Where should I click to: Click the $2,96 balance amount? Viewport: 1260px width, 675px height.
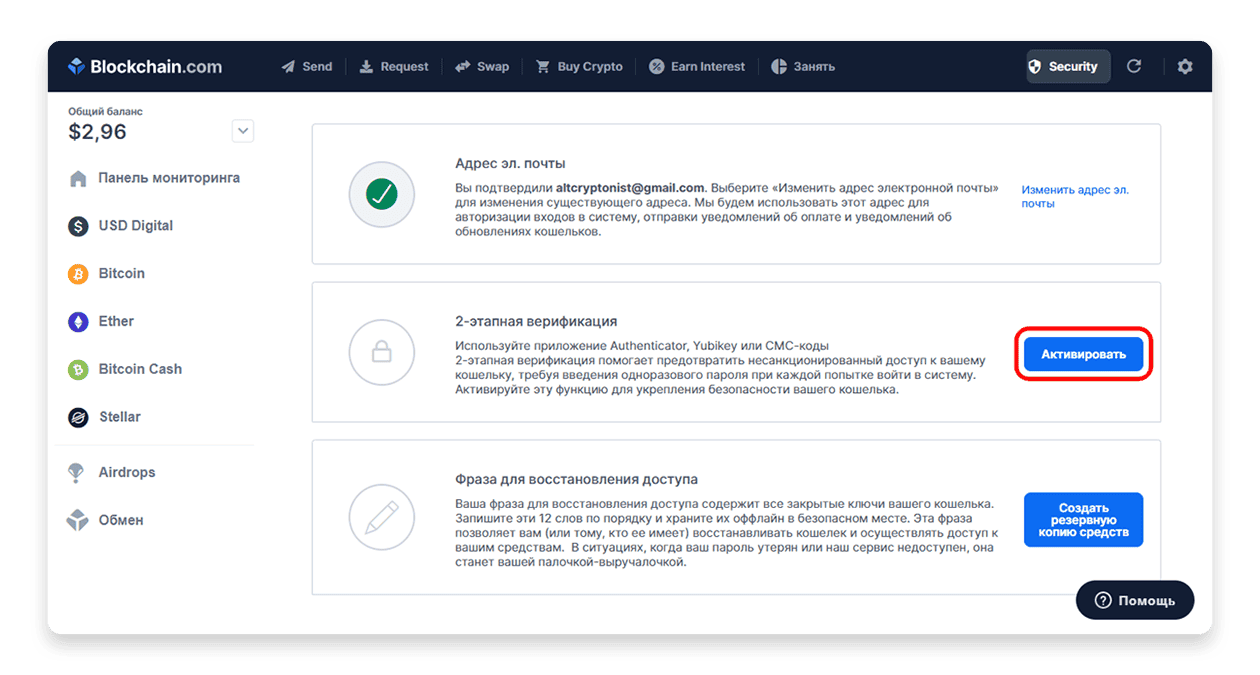coord(97,132)
